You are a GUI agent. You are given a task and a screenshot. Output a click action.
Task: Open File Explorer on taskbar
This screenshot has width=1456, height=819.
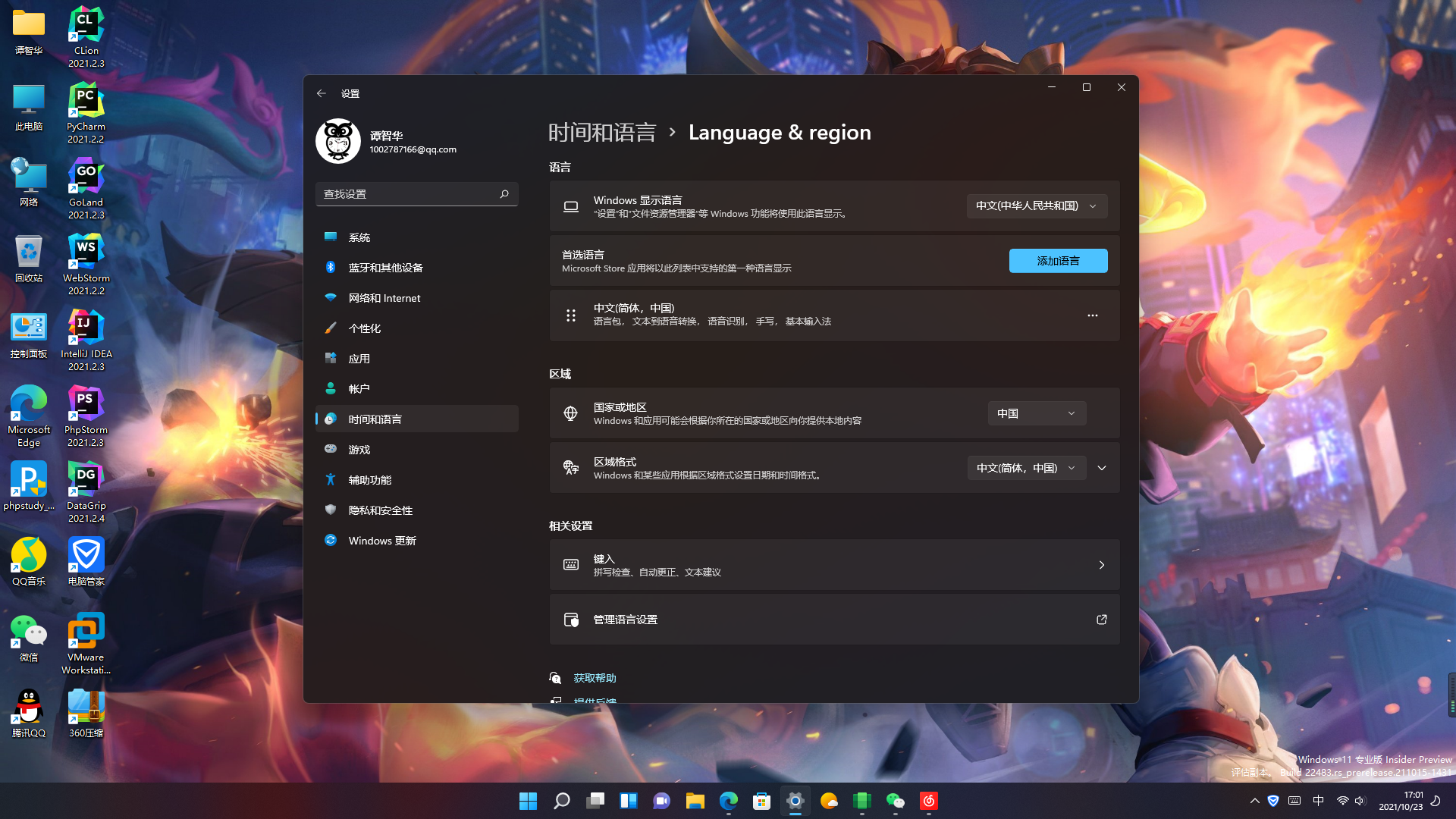point(695,801)
